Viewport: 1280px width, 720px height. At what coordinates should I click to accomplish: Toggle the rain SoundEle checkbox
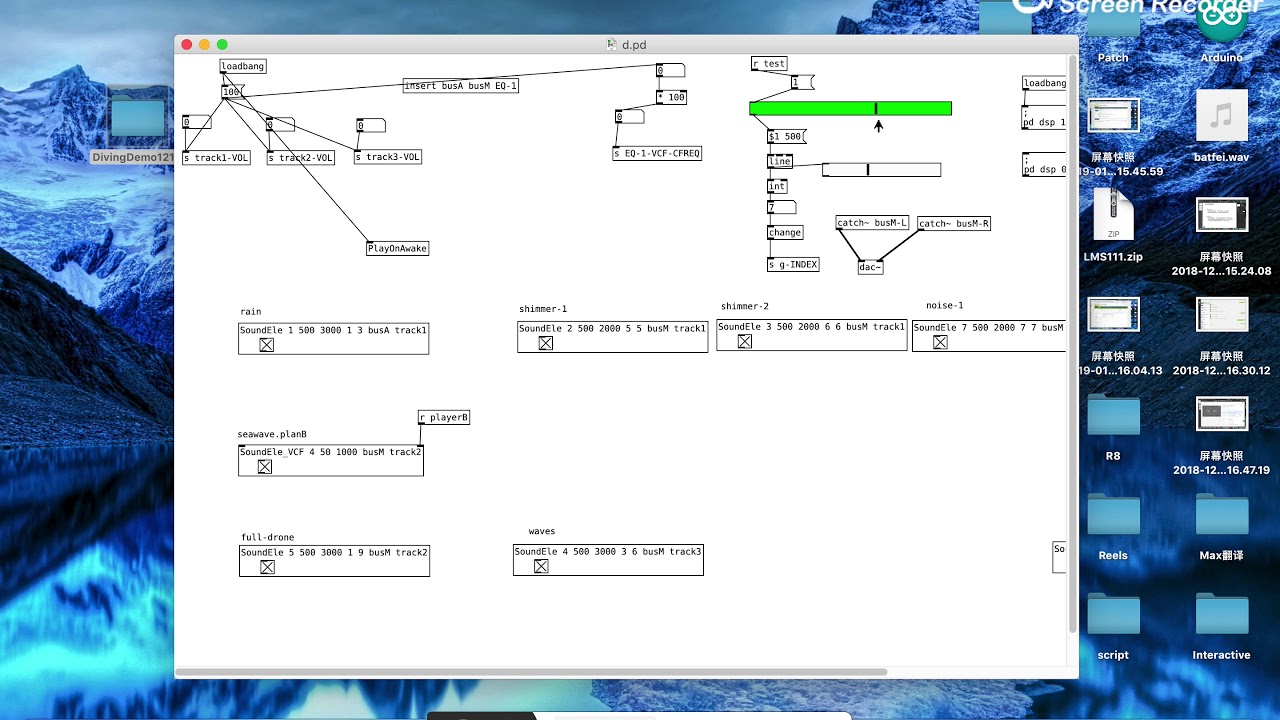pyautogui.click(x=267, y=345)
